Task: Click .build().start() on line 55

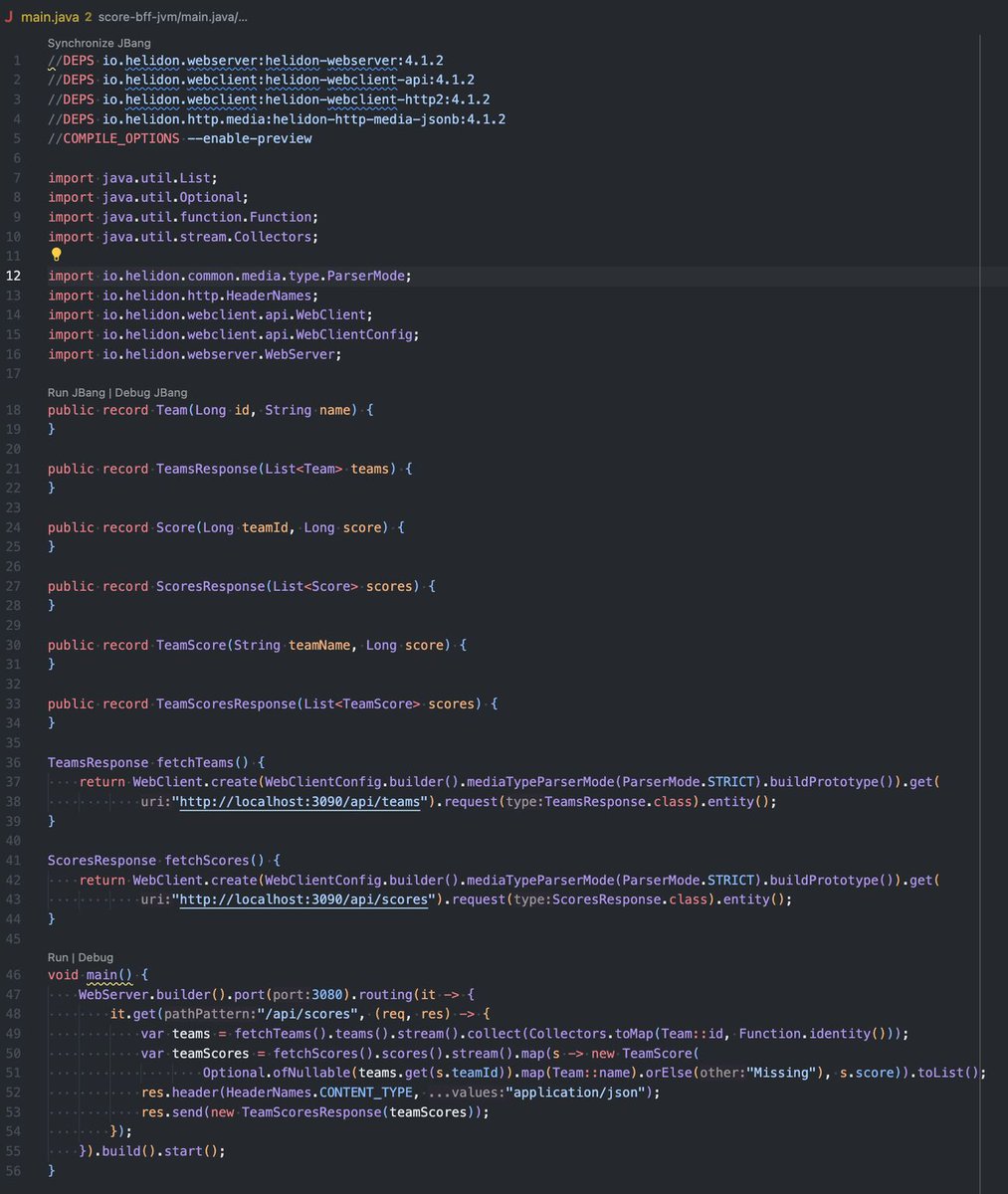Action: pyautogui.click(x=157, y=1151)
